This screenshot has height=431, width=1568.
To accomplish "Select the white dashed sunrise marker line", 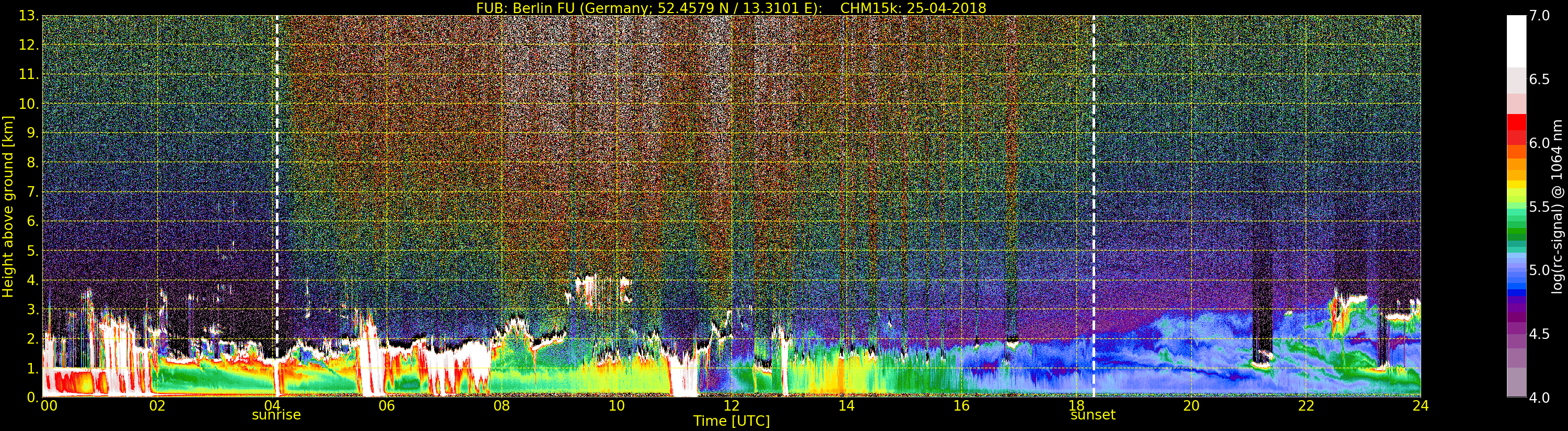I will point(277,206).
